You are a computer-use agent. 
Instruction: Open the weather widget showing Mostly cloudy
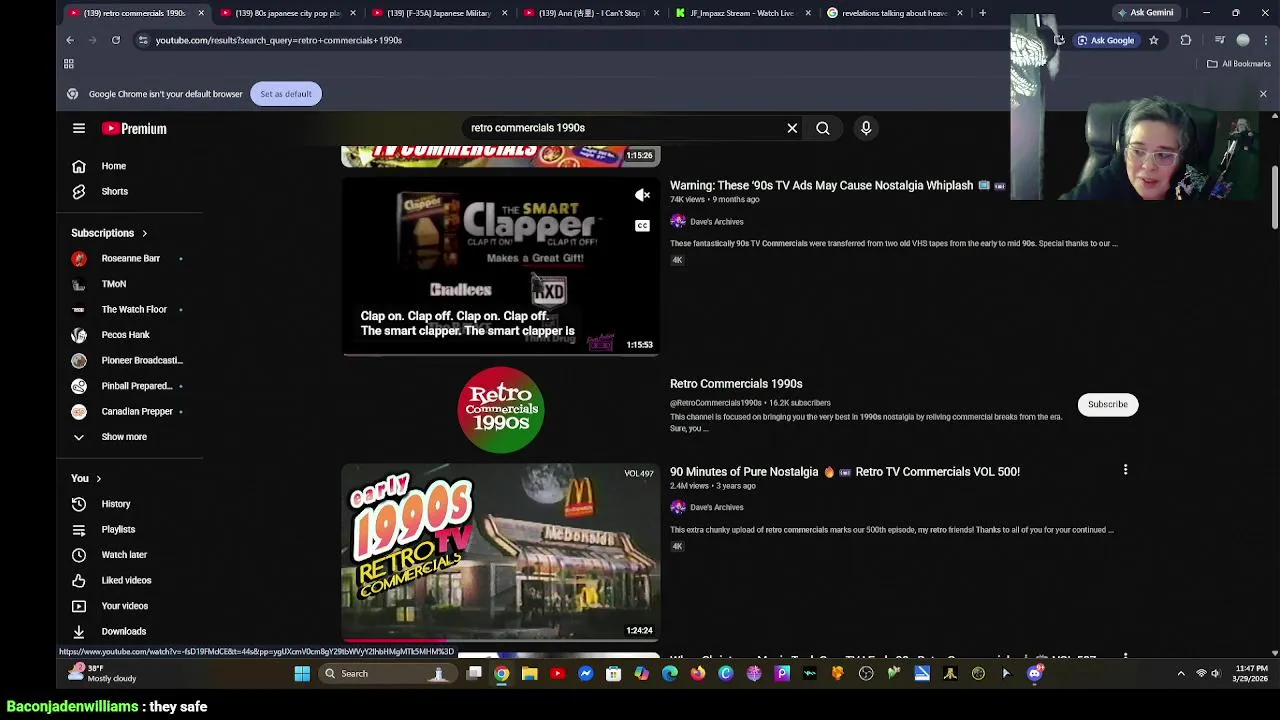100,673
